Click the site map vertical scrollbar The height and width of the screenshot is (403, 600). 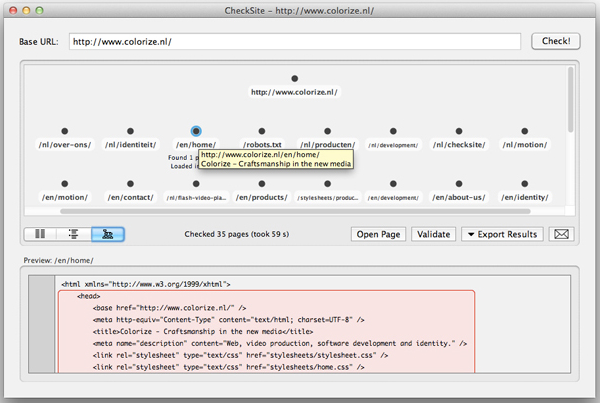[x=570, y=100]
